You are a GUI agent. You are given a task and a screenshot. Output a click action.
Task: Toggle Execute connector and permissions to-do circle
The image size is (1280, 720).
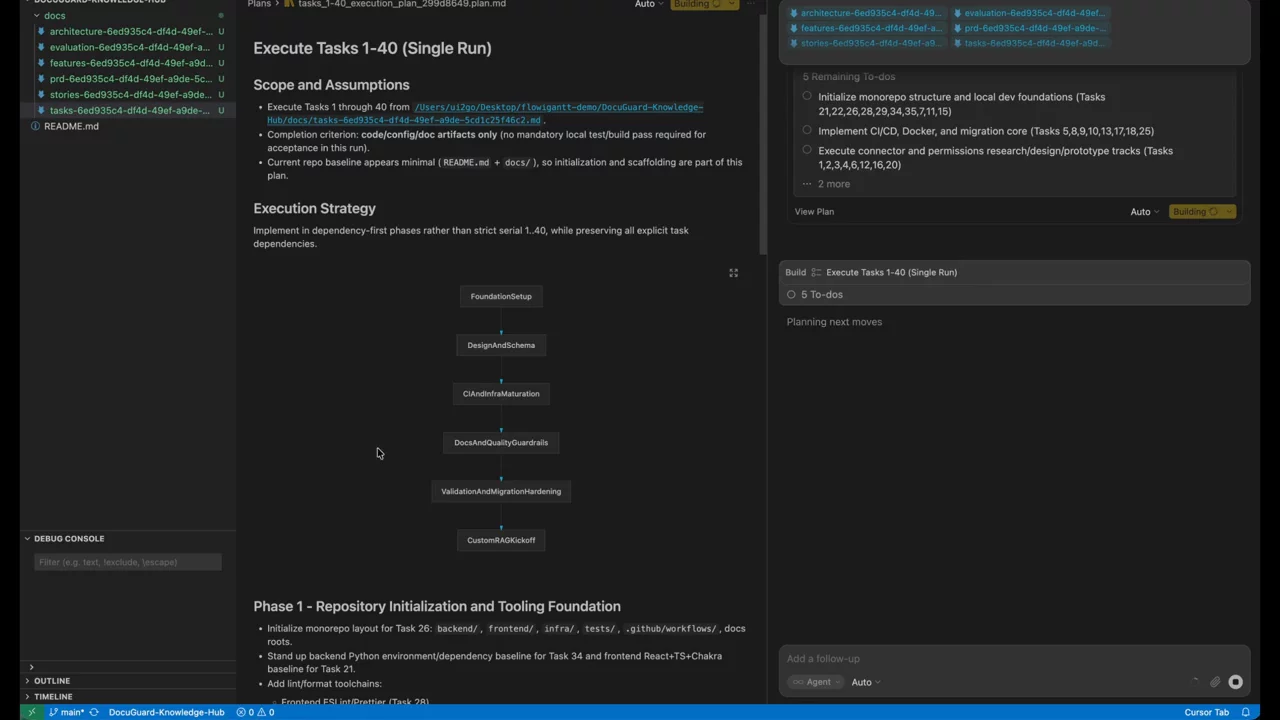pyautogui.click(x=807, y=150)
